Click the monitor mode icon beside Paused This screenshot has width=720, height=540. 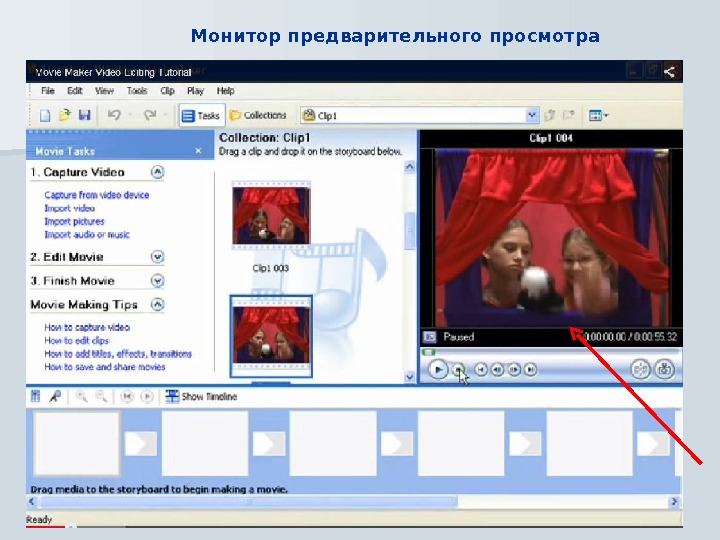click(429, 337)
